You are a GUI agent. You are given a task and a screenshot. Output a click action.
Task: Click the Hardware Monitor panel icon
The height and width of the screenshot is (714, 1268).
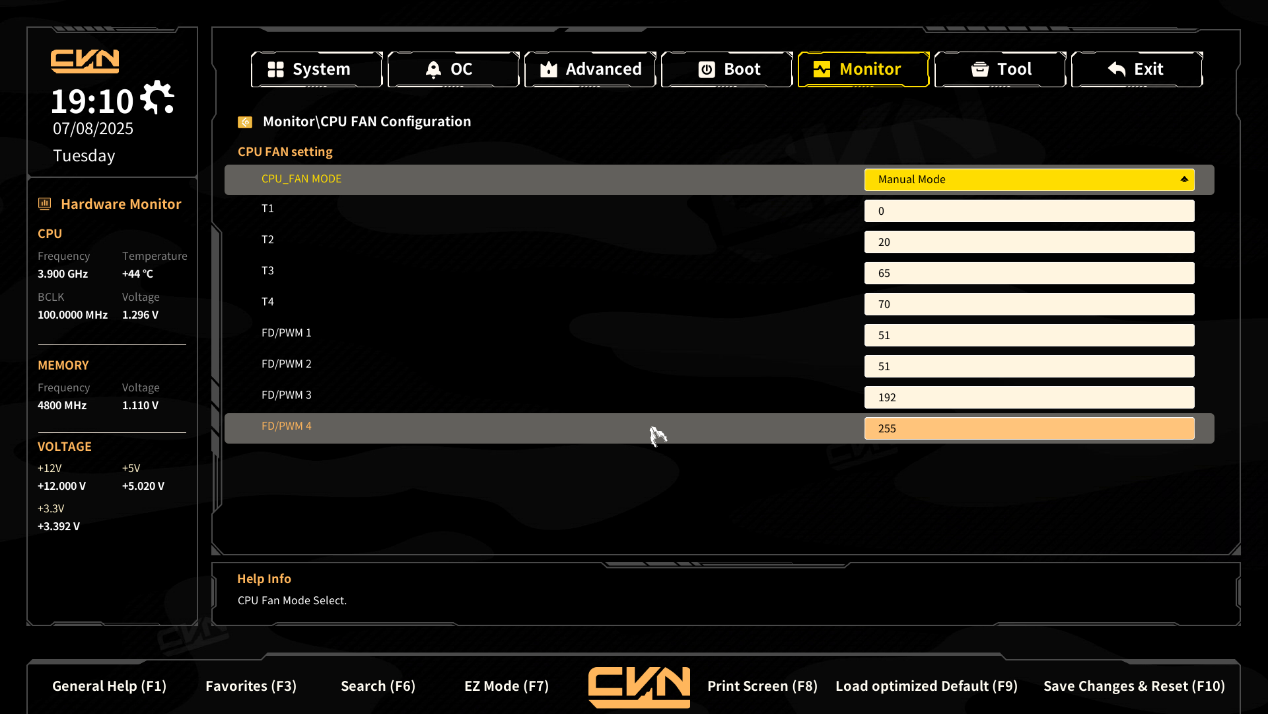point(45,204)
